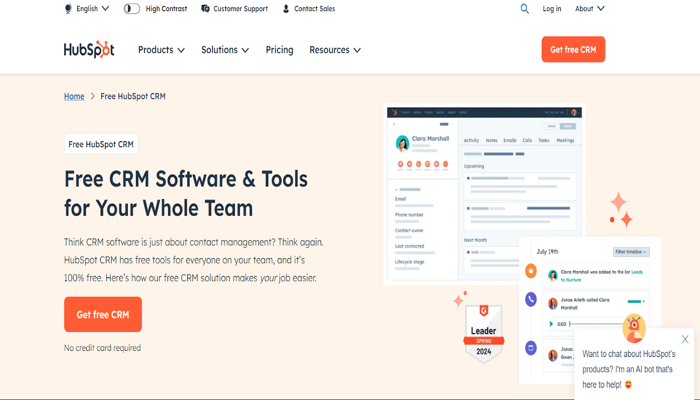Click the main hero headline text
The height and width of the screenshot is (400, 700).
pyautogui.click(x=186, y=193)
